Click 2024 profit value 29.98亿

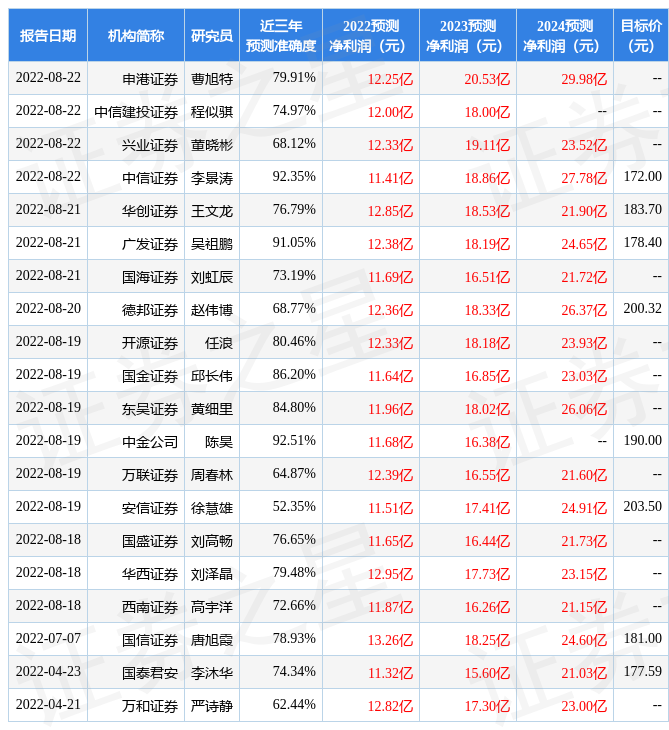pos(584,79)
